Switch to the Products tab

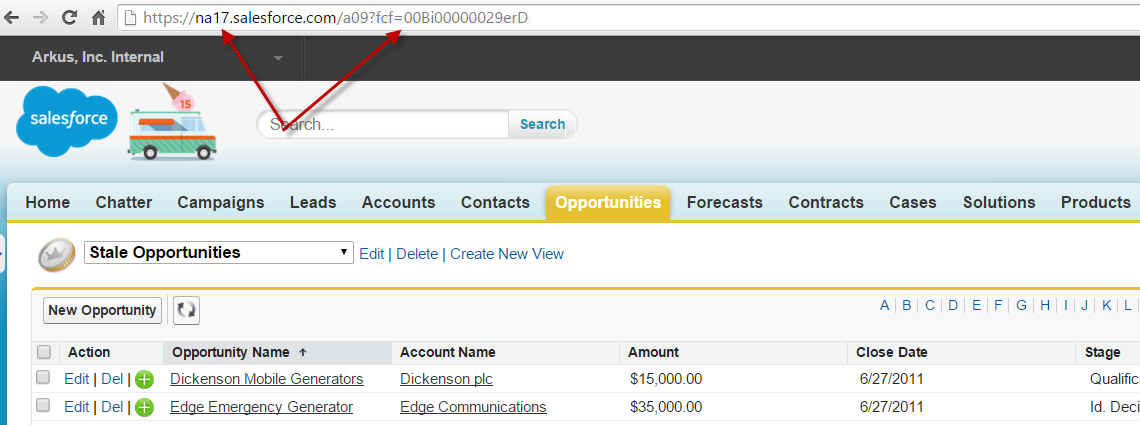coord(1096,202)
